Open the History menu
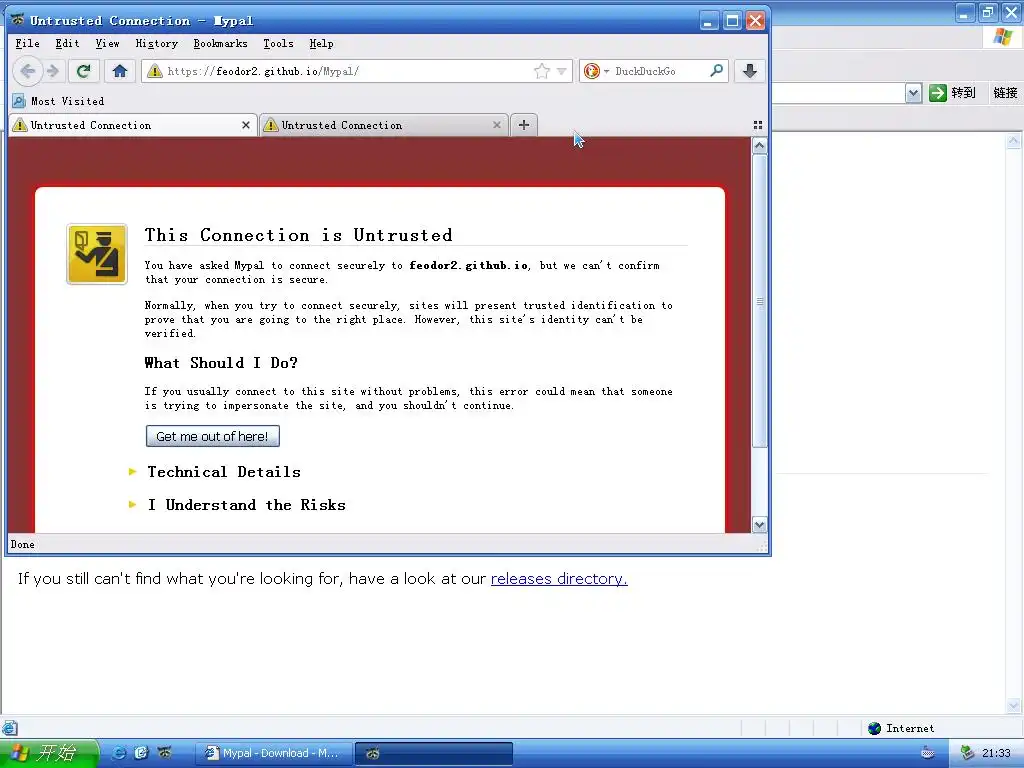This screenshot has height=768, width=1024. 157,43
